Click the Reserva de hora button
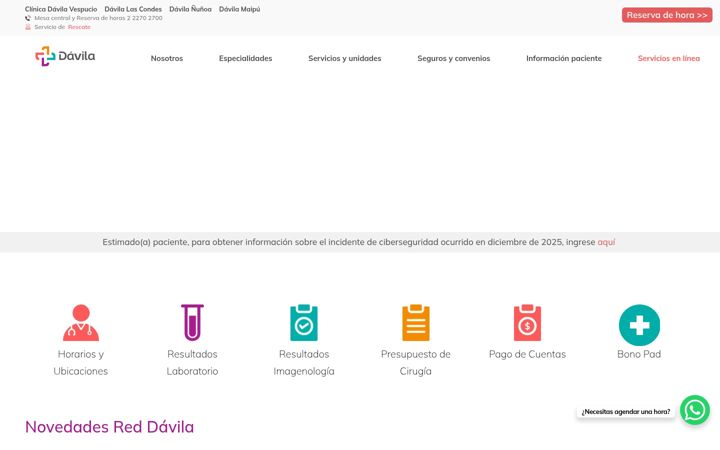720x450 pixels. [667, 15]
